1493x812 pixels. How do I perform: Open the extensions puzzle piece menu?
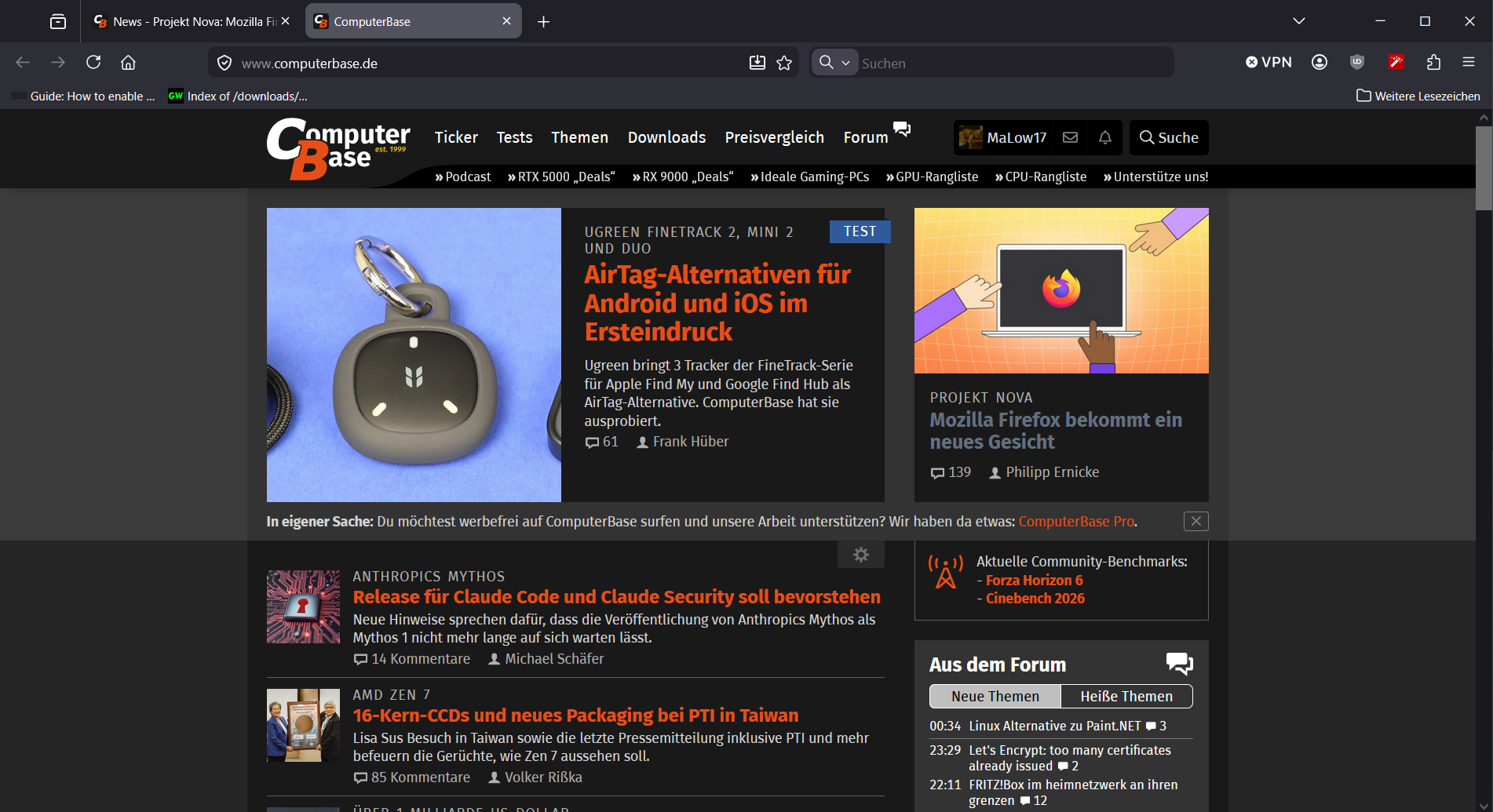(1433, 63)
